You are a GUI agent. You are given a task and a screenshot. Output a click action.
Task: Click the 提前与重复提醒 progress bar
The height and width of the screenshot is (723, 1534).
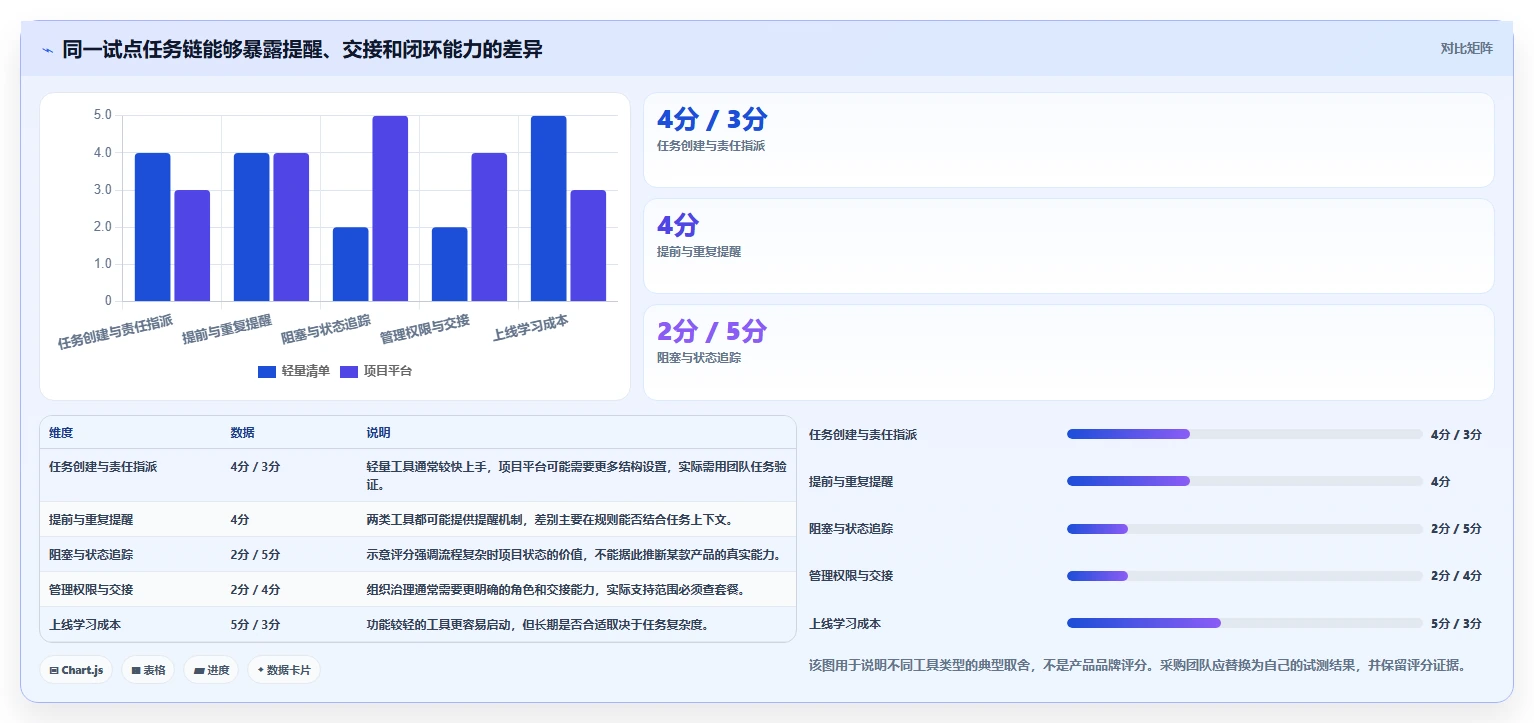pyautogui.click(x=1244, y=481)
